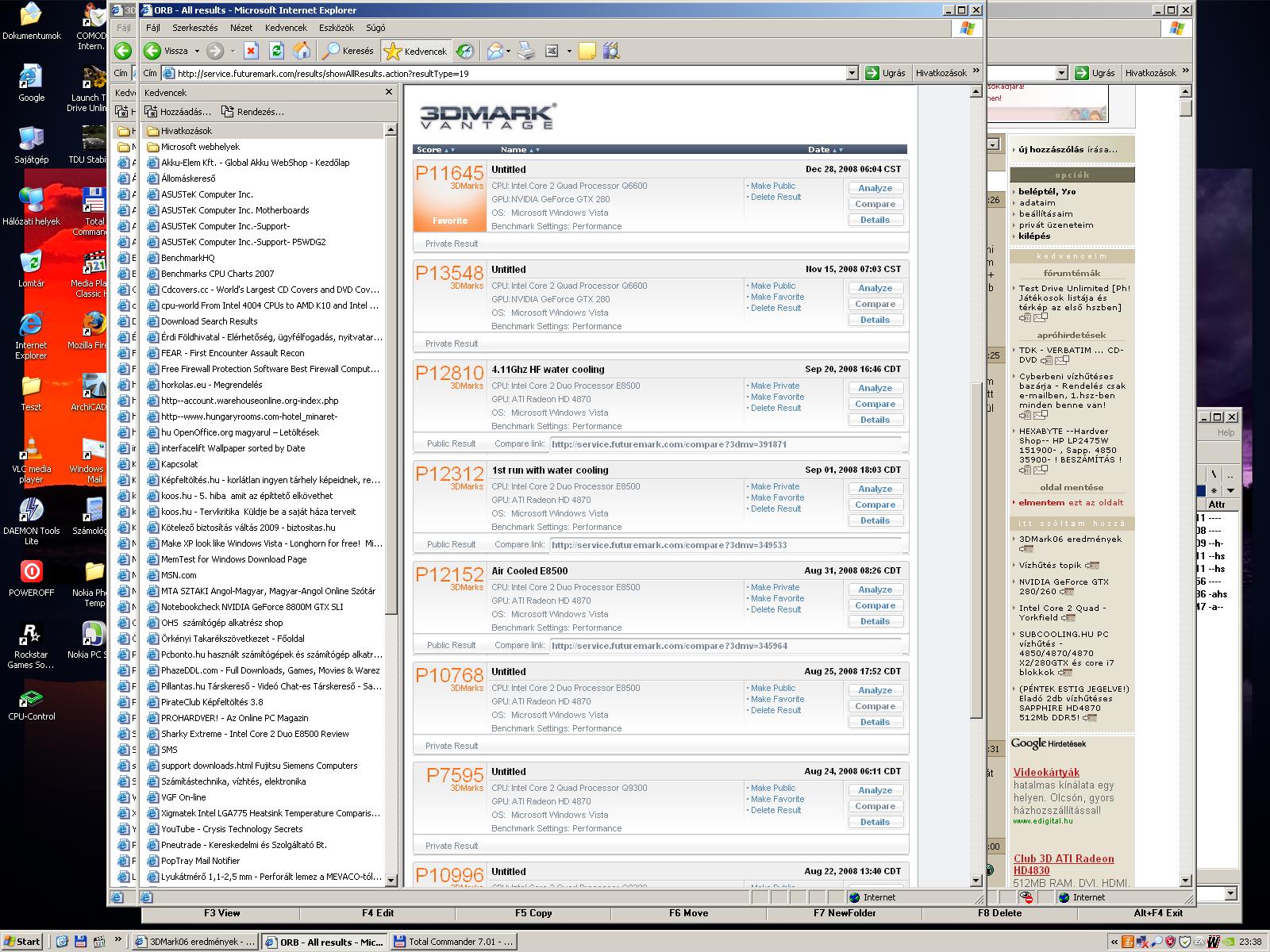Open Rockstar Games Social Club icon
Viewport: 1270px width, 952px height.
pos(31,645)
